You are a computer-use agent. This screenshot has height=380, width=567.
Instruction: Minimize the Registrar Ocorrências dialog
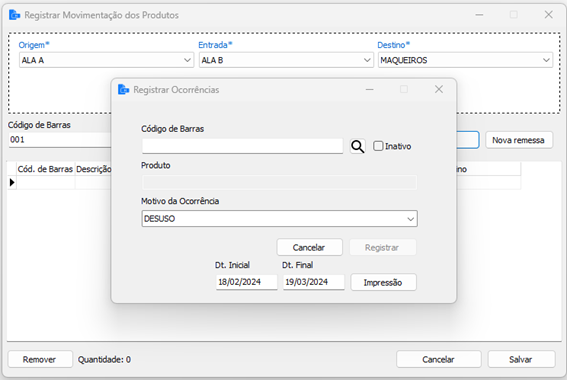370,89
